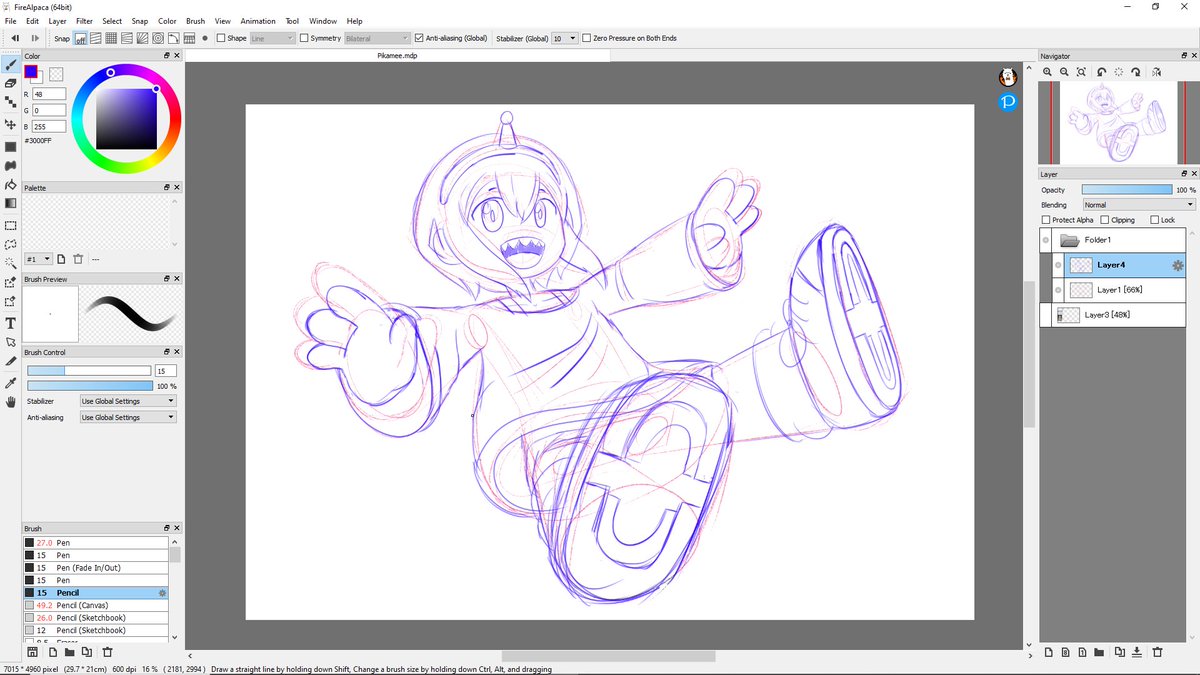Select the Hand pan tool
Image resolution: width=1200 pixels, height=675 pixels.
coord(10,402)
